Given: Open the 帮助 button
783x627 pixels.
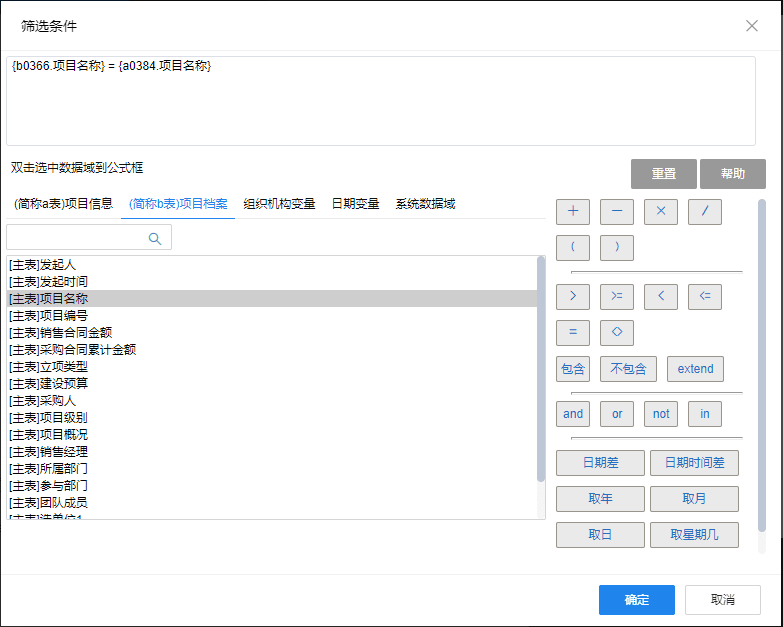Looking at the screenshot, I should click(733, 174).
